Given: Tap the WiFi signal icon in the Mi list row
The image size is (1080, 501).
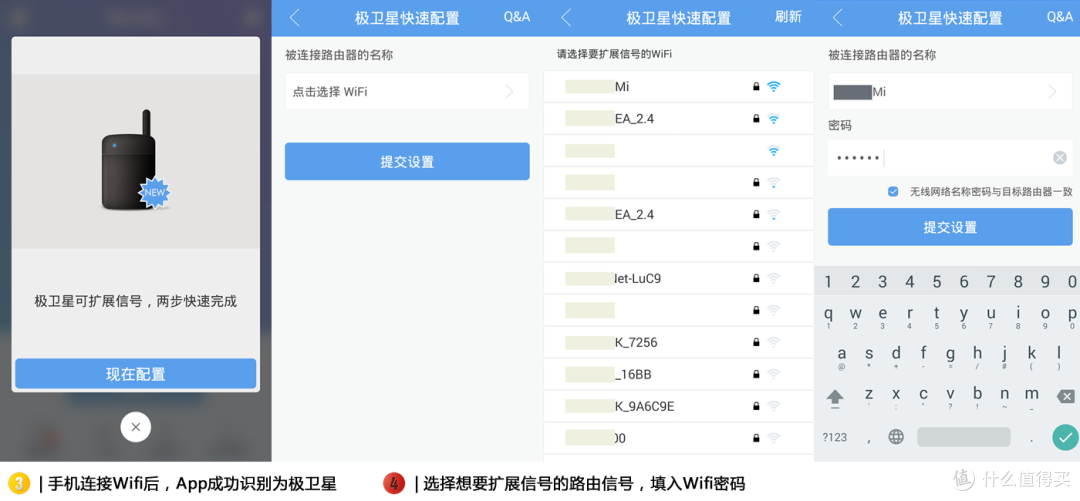Looking at the screenshot, I should [x=773, y=87].
